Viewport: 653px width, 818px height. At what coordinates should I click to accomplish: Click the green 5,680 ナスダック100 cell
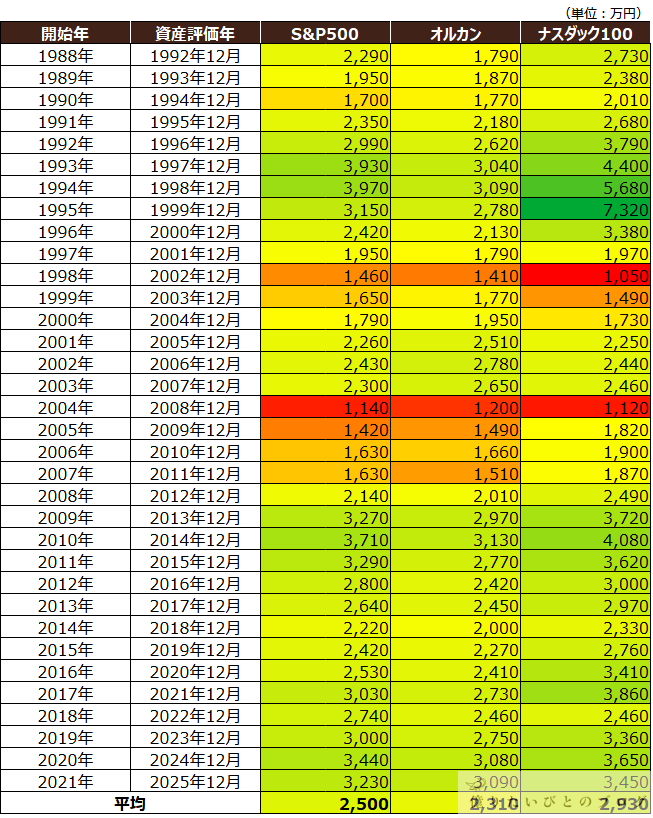pos(585,187)
